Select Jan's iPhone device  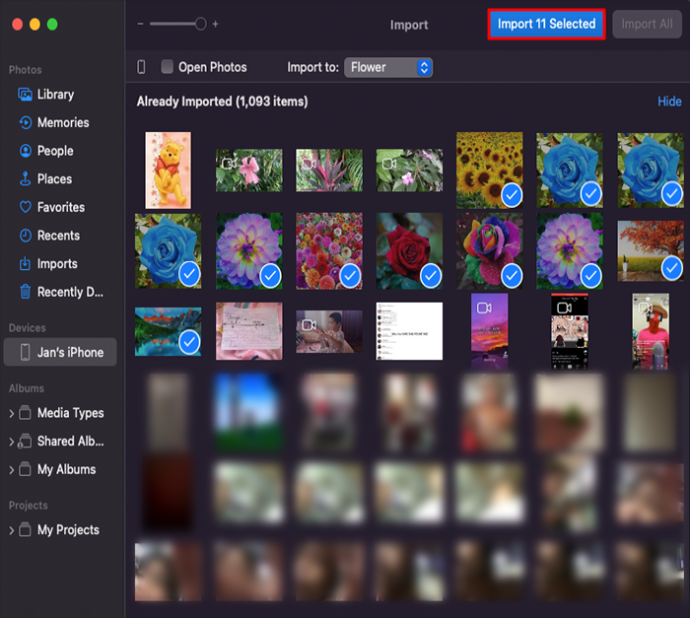click(60, 352)
